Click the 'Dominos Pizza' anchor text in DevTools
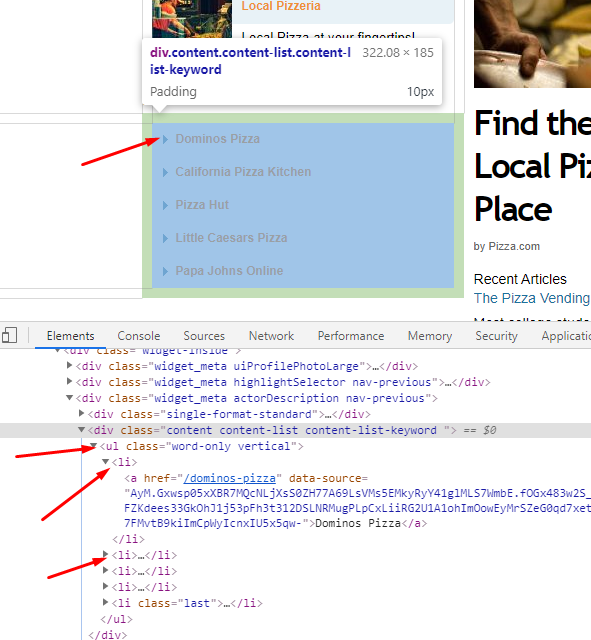 tap(358, 523)
